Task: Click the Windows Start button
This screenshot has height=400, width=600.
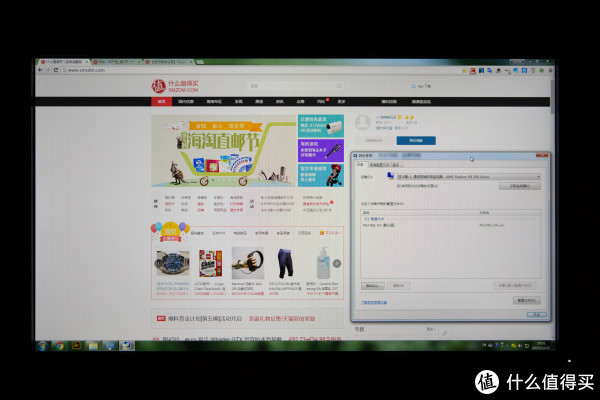Action: pos(42,345)
